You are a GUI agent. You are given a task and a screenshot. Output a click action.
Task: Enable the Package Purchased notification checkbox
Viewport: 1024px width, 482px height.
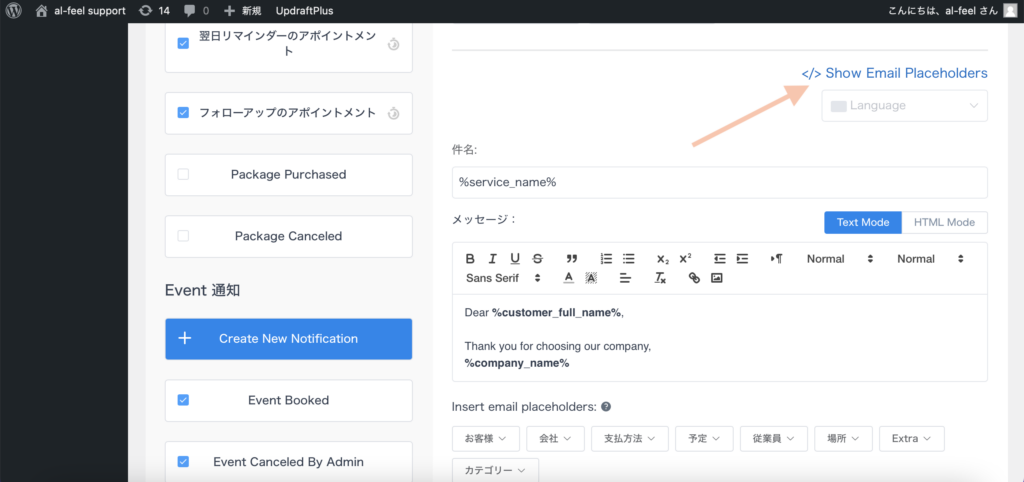pos(183,174)
